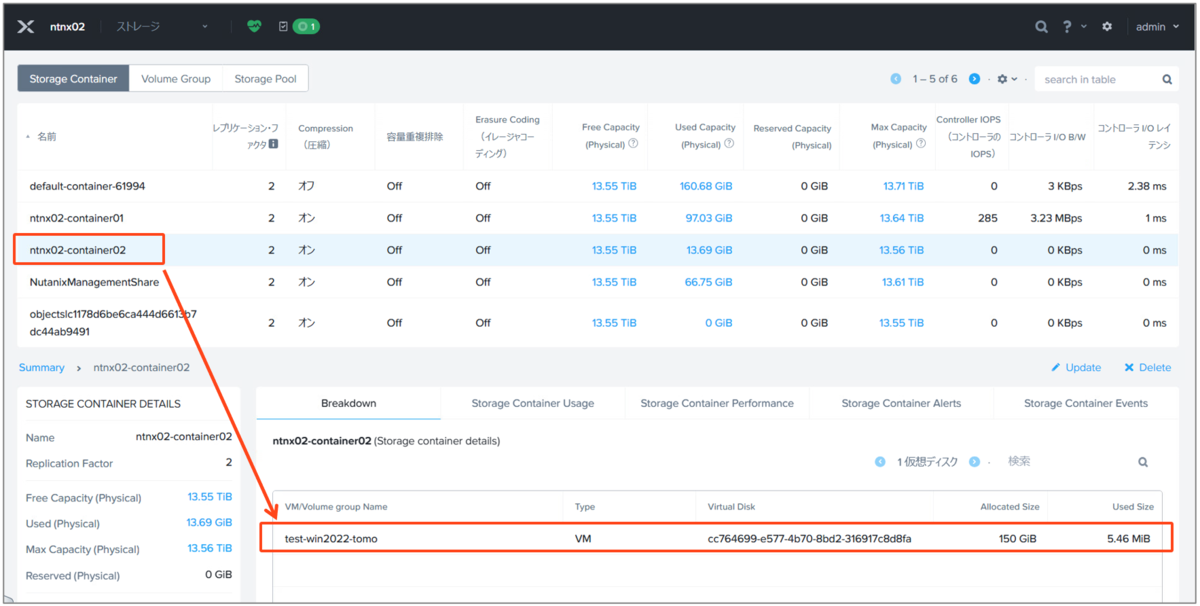
Task: Go to next page of storage containers
Action: coord(974,79)
